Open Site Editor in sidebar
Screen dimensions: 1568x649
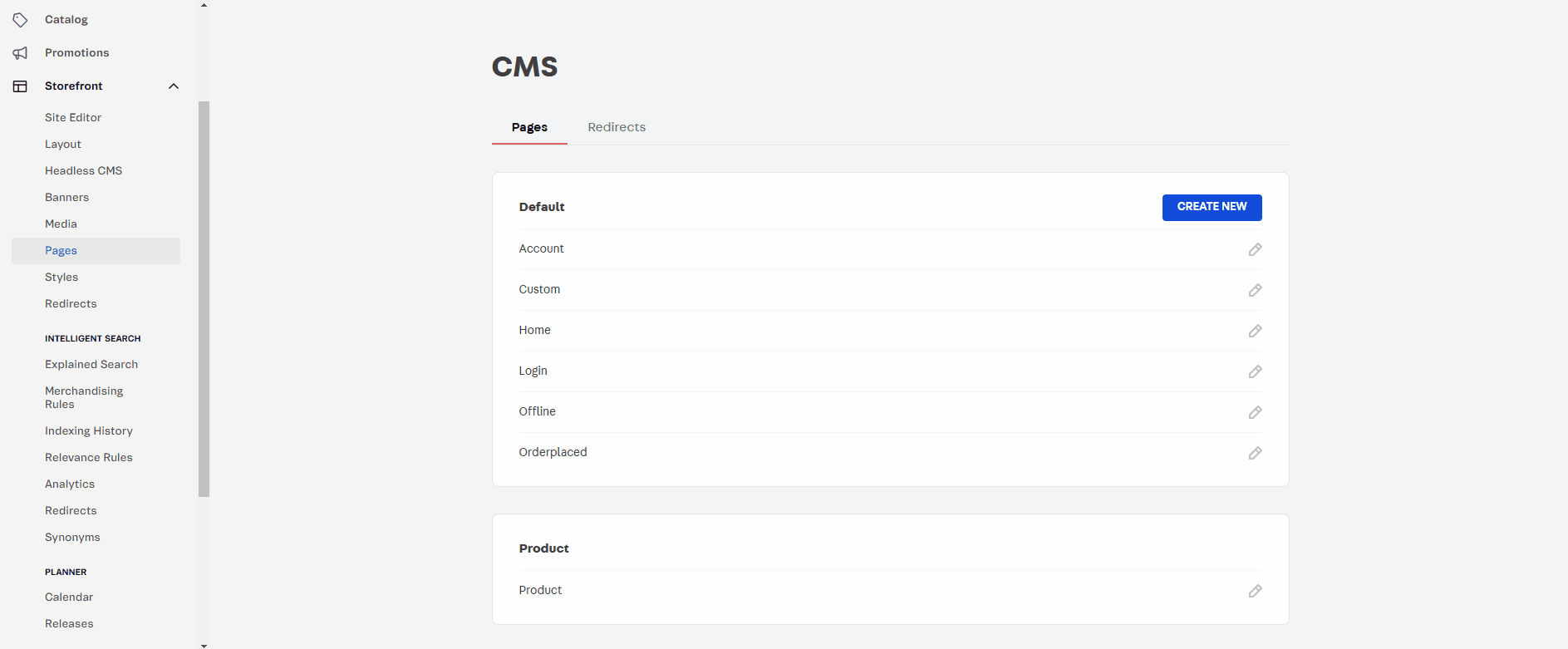pos(73,118)
